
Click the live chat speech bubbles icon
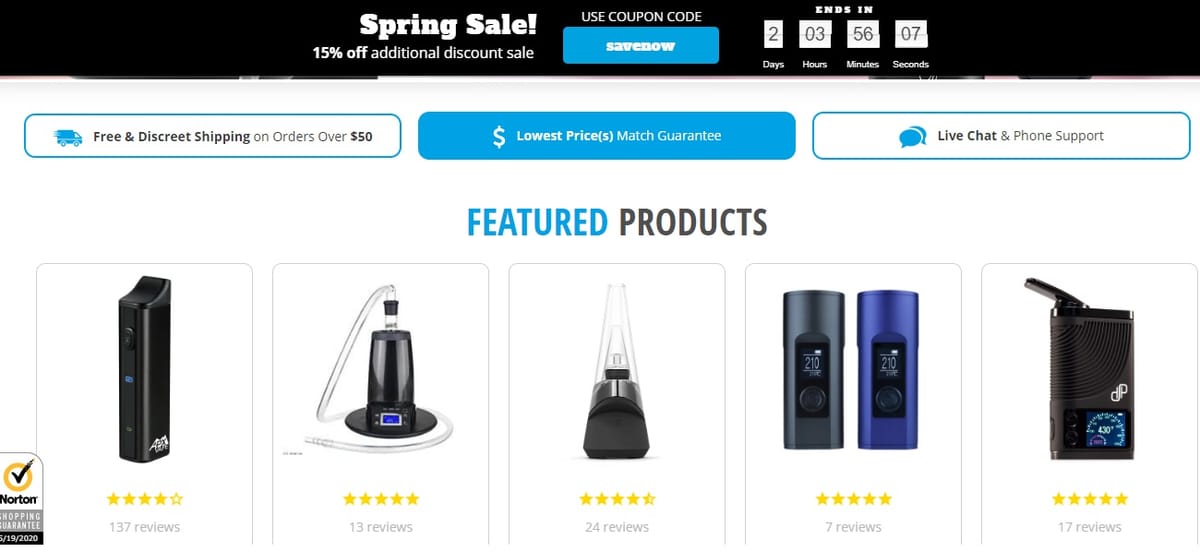click(912, 137)
